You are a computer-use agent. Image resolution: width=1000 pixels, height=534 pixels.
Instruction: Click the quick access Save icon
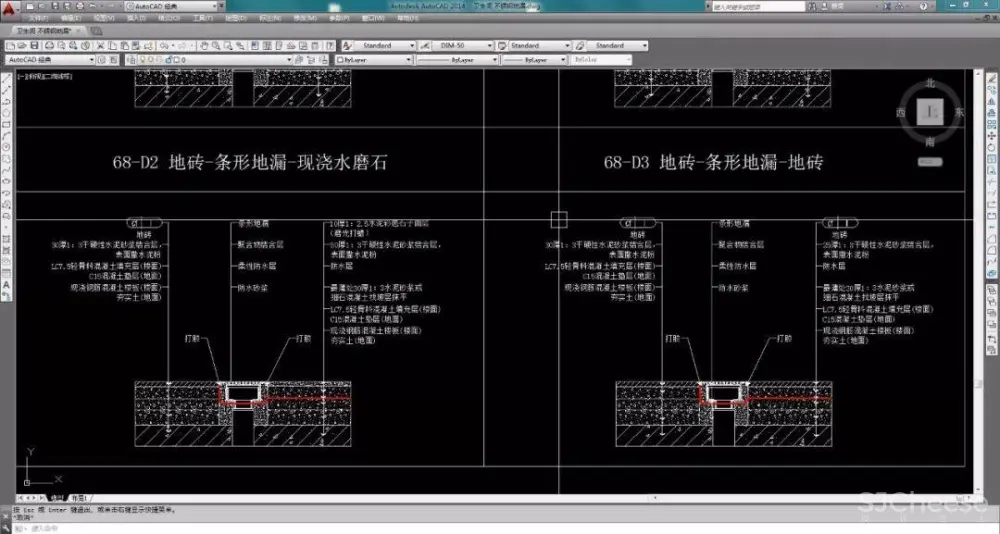pyautogui.click(x=55, y=6)
